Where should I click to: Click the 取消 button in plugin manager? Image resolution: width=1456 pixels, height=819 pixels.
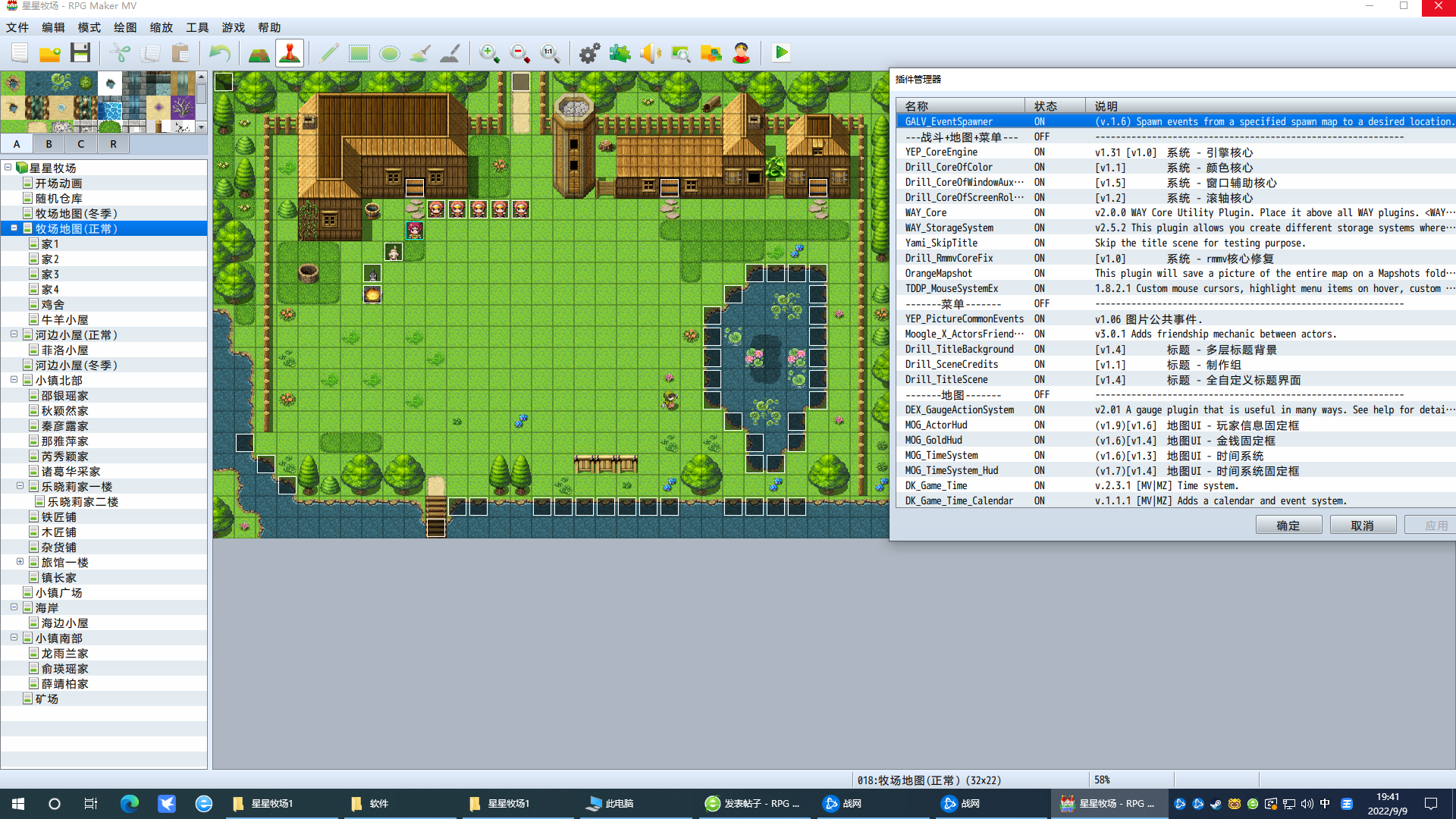(x=1363, y=525)
